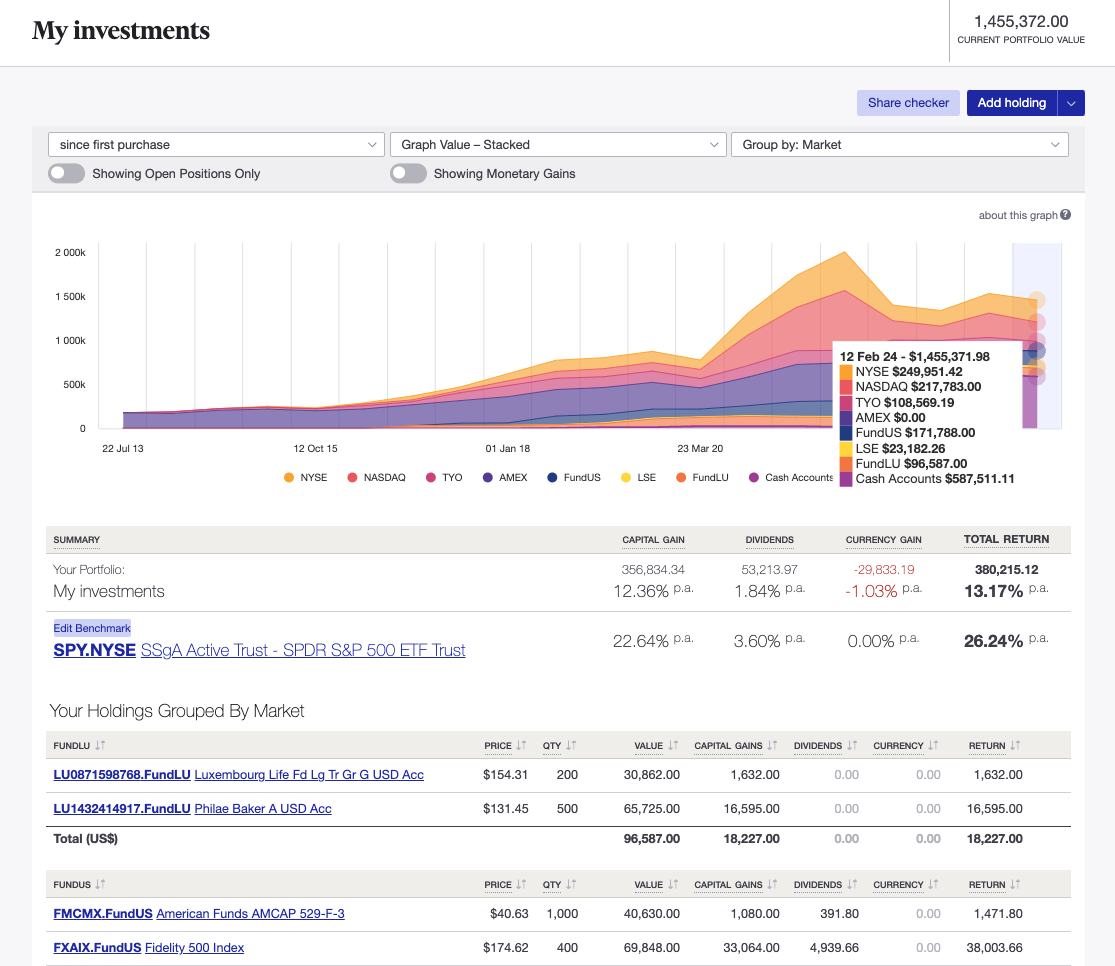The width and height of the screenshot is (1115, 966).
Task: Click the Edit Benchmark link
Action: coord(92,628)
